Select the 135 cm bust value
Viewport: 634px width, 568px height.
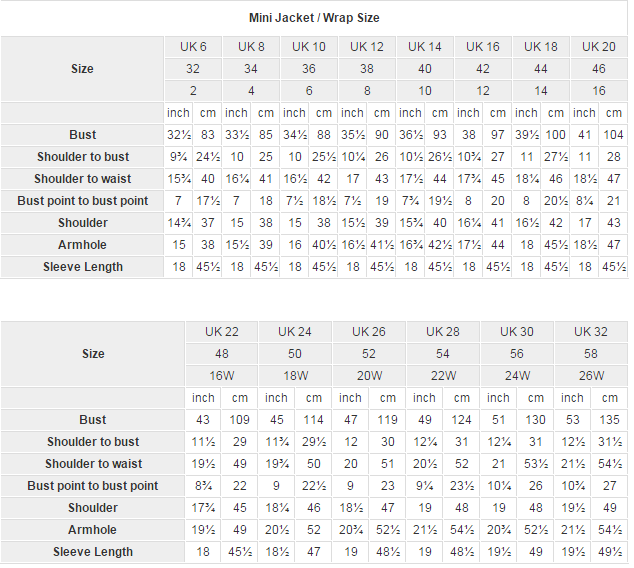click(609, 420)
